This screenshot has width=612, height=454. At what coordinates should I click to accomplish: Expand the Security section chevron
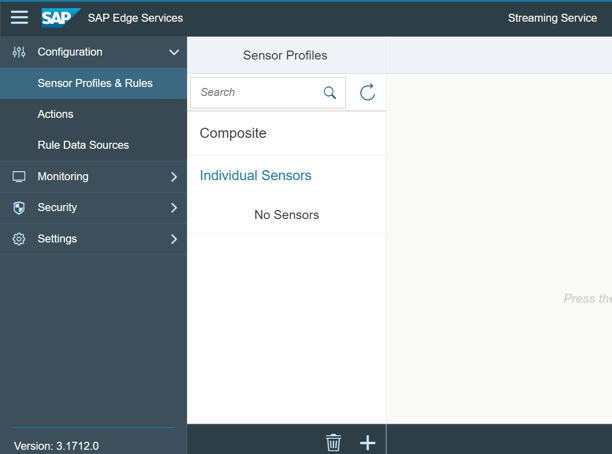click(x=174, y=208)
